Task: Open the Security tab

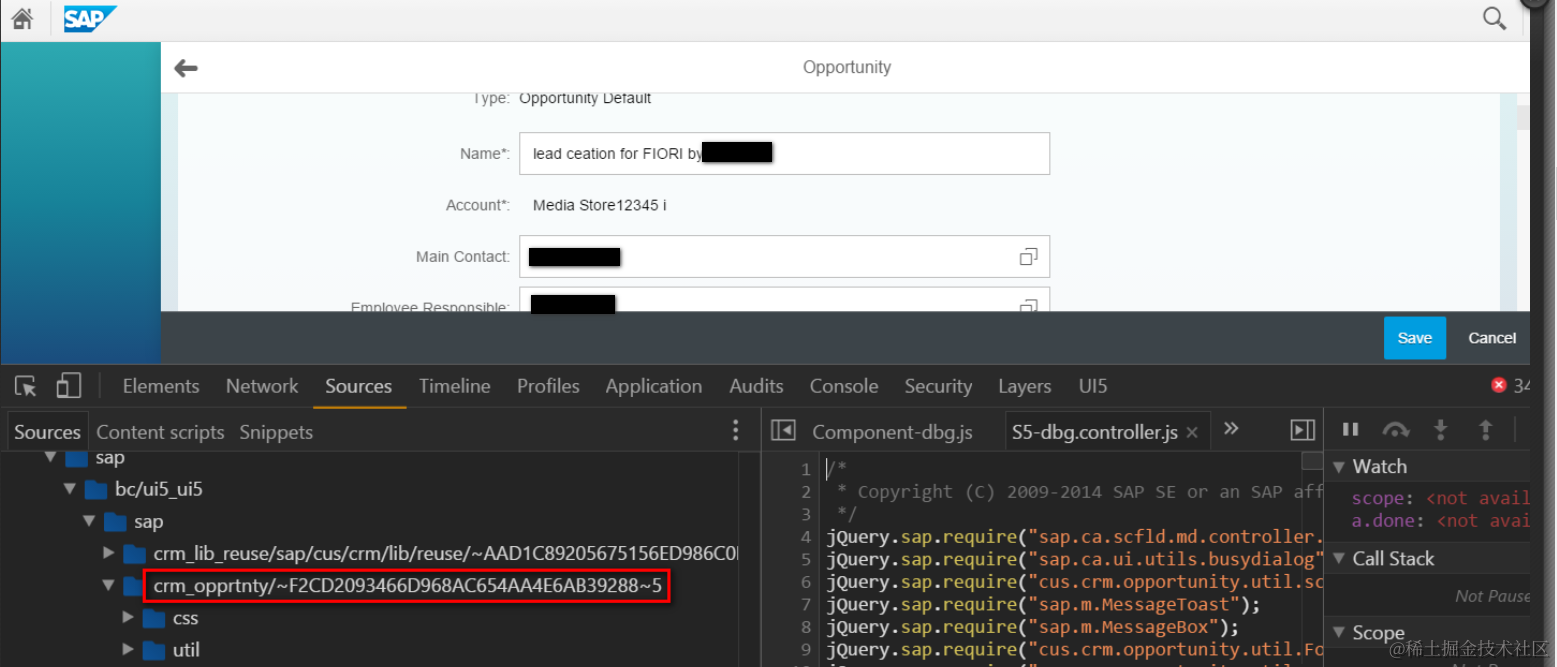Action: 938,386
